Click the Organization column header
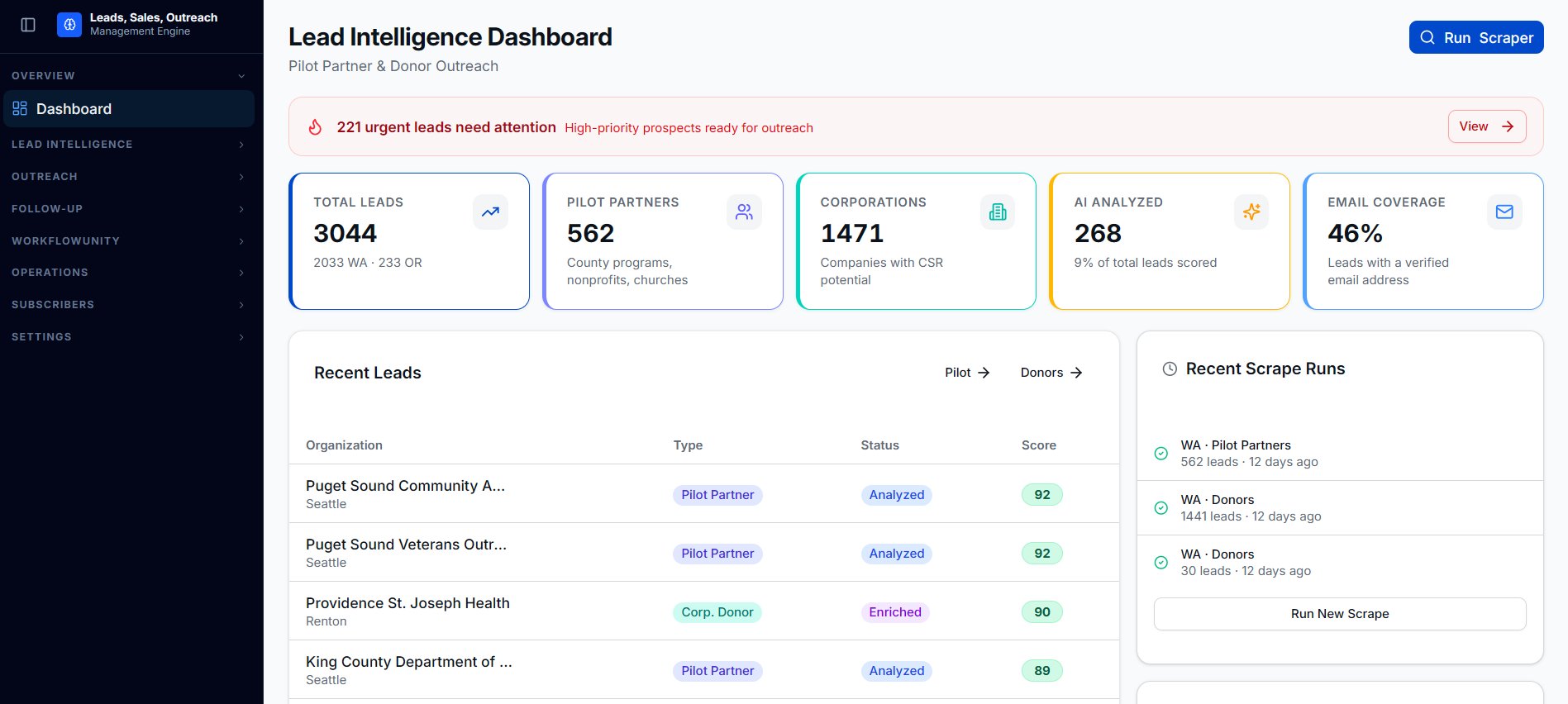This screenshot has width=1568, height=704. coord(344,445)
